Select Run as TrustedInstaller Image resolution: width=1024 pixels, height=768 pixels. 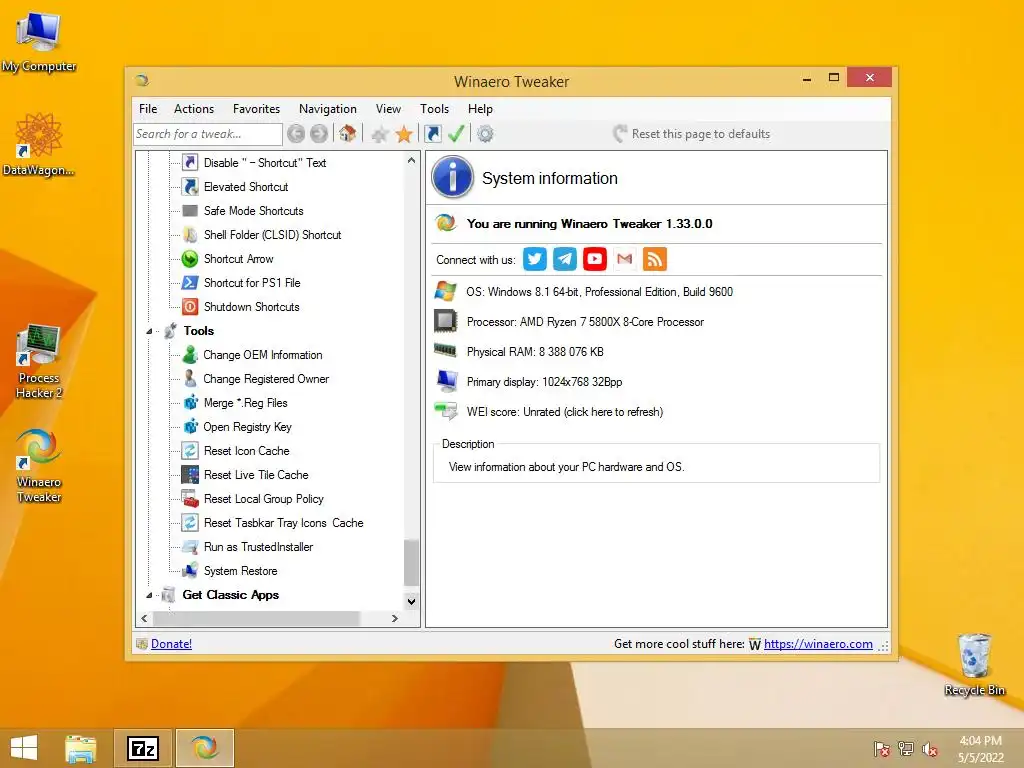(x=258, y=547)
